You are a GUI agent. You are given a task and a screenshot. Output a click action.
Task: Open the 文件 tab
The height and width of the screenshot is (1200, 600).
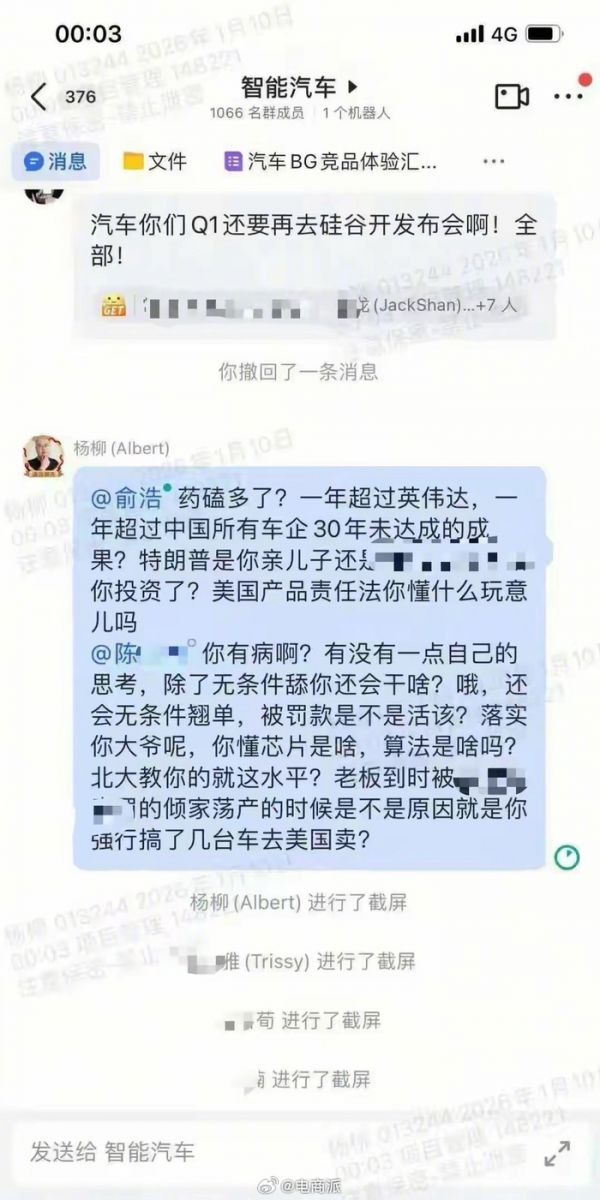point(155,161)
